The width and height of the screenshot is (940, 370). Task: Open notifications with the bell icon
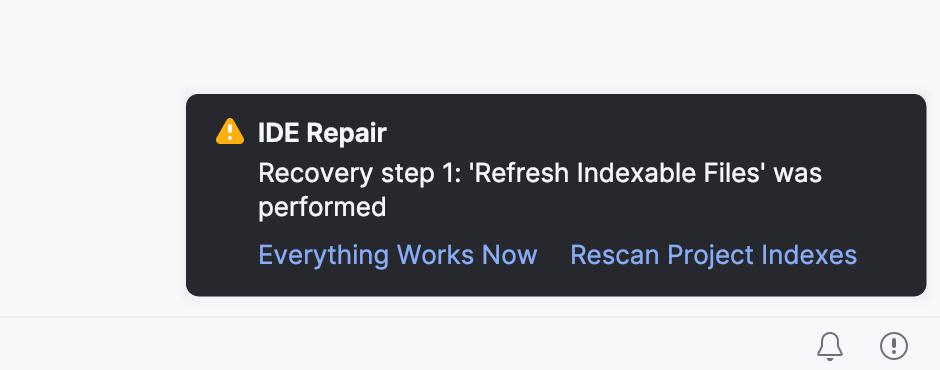[830, 346]
